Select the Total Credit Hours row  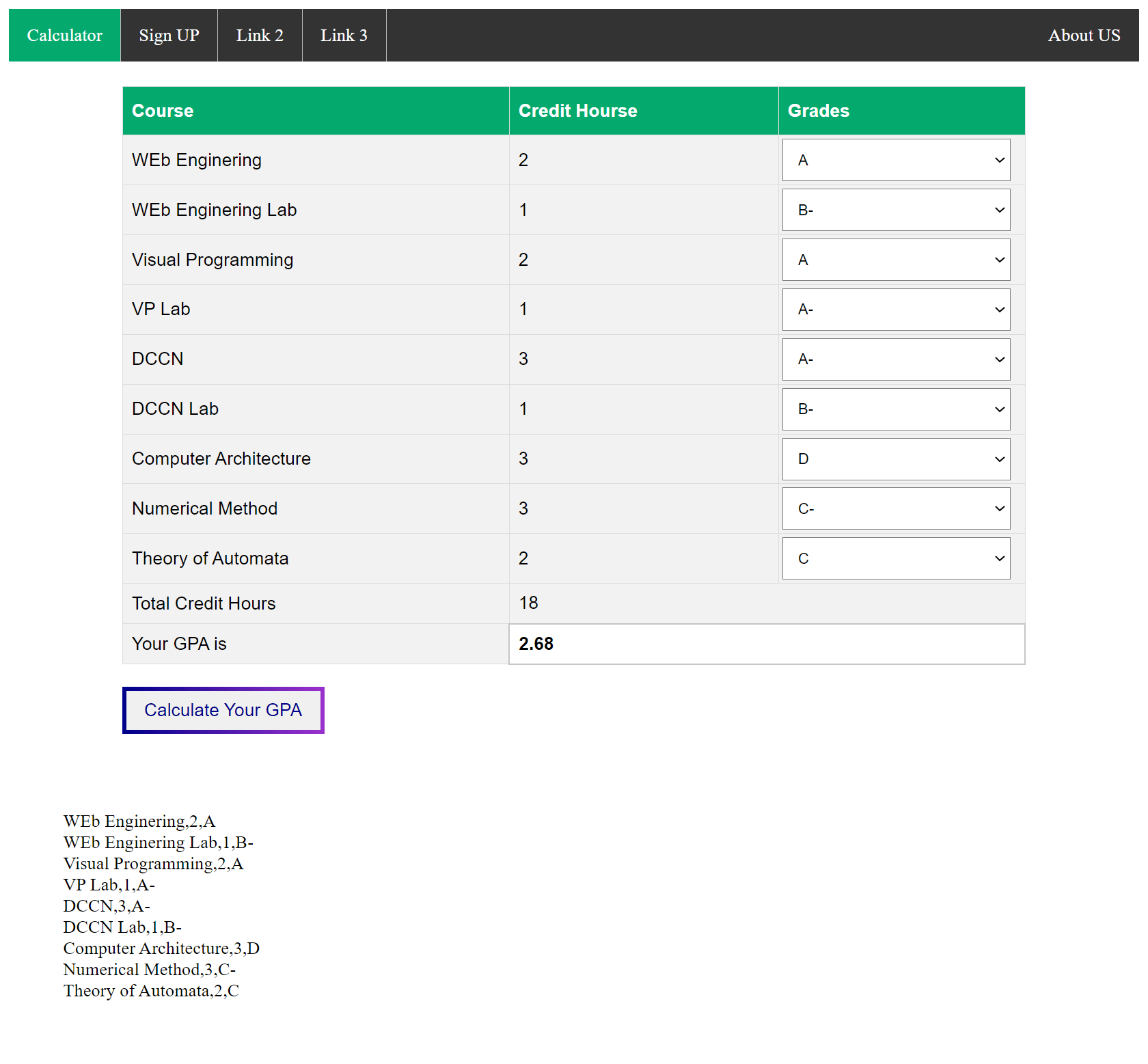[204, 603]
